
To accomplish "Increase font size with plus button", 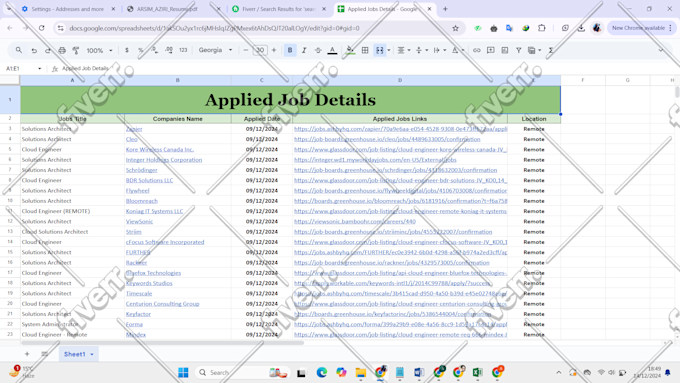I will (274, 50).
